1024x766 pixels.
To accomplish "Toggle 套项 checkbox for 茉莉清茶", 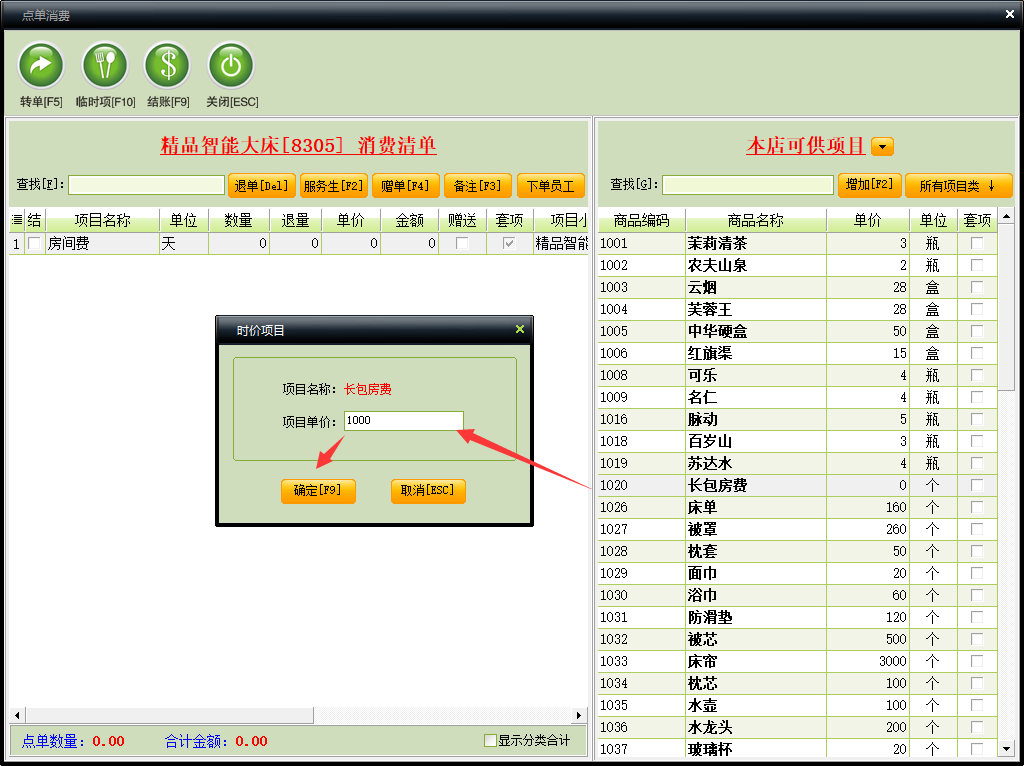I will [977, 243].
